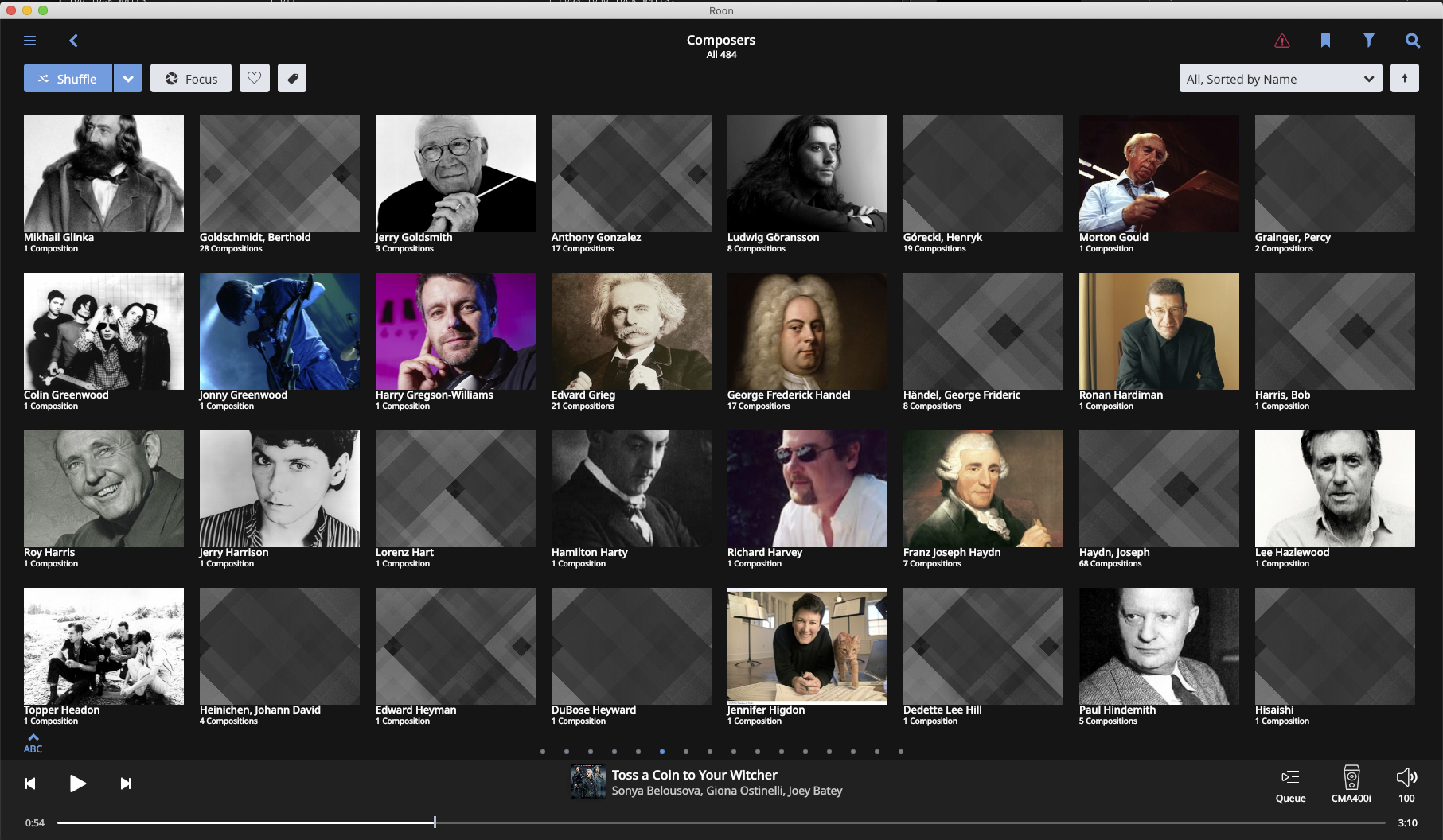Click the tag icon button
The width and height of the screenshot is (1443, 840).
coord(292,79)
